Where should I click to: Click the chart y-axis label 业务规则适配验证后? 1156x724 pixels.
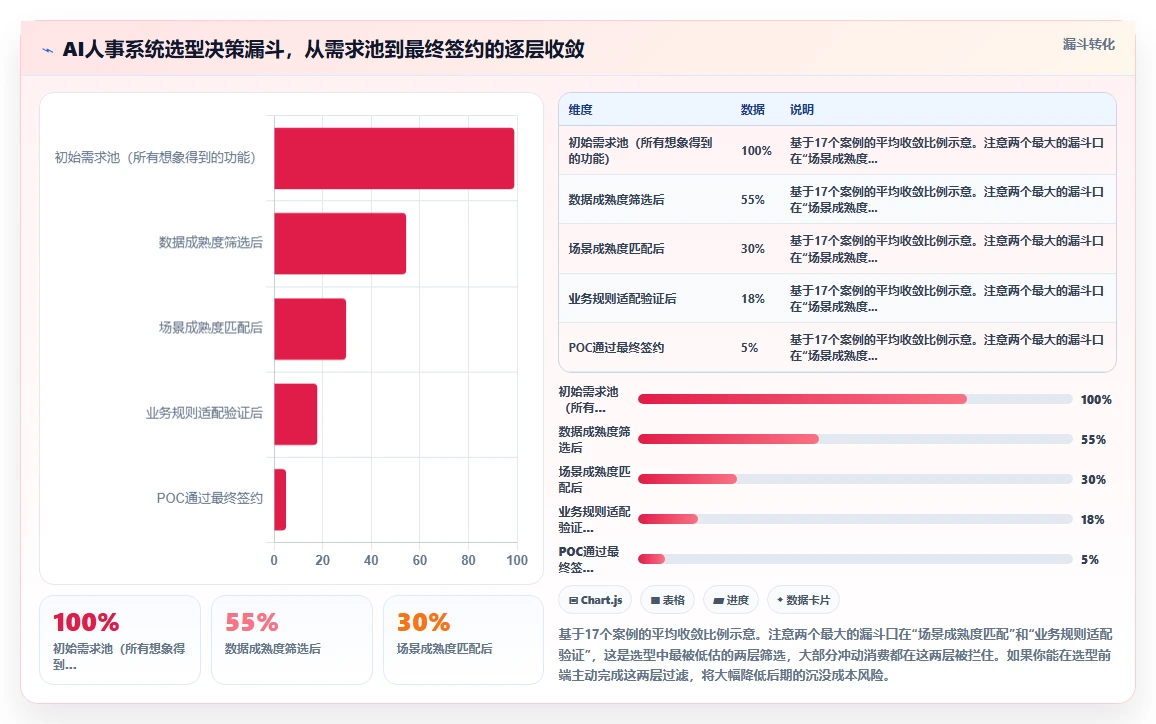pos(204,413)
